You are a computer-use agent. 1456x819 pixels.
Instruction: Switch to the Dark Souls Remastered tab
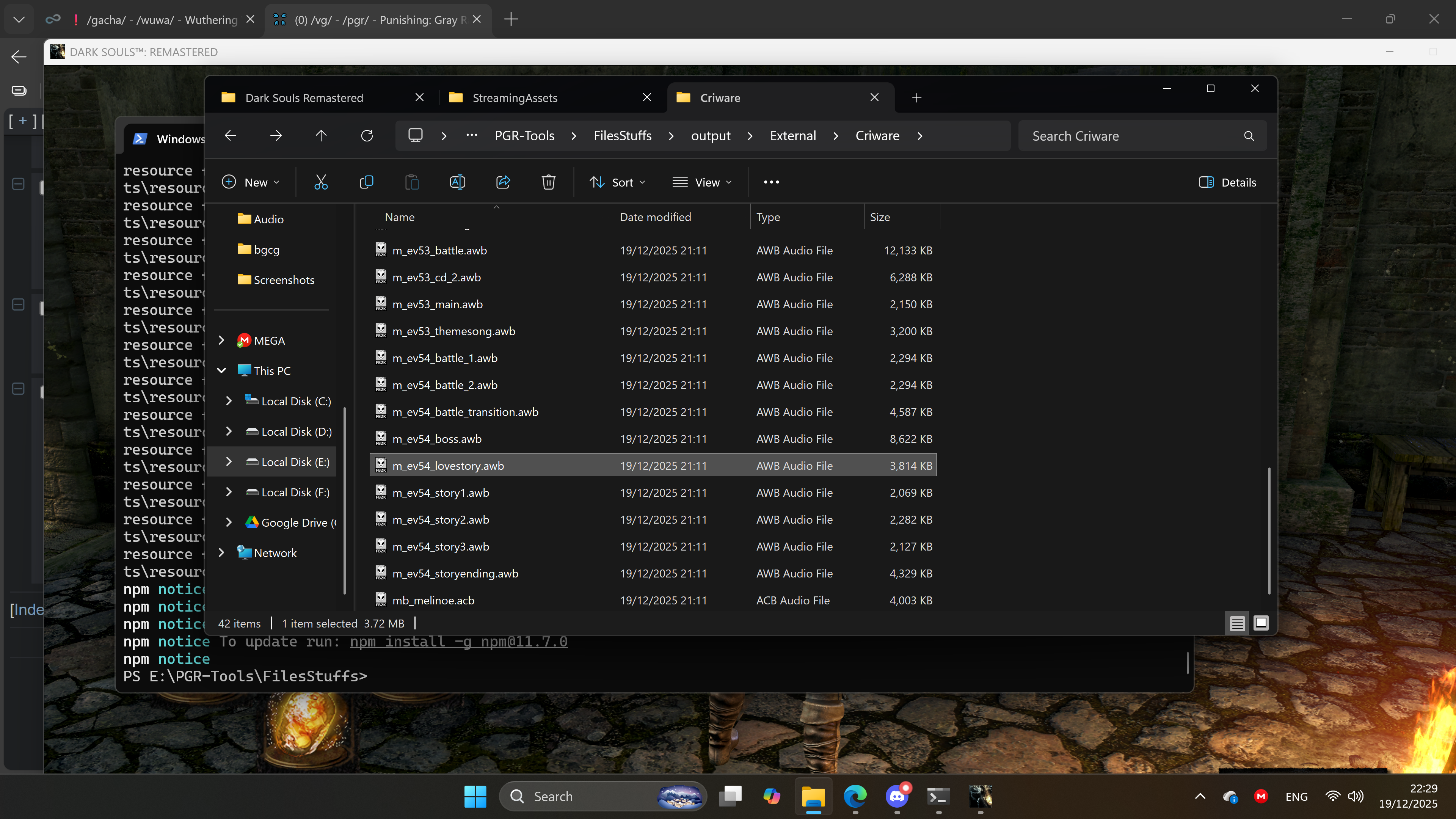pos(304,98)
